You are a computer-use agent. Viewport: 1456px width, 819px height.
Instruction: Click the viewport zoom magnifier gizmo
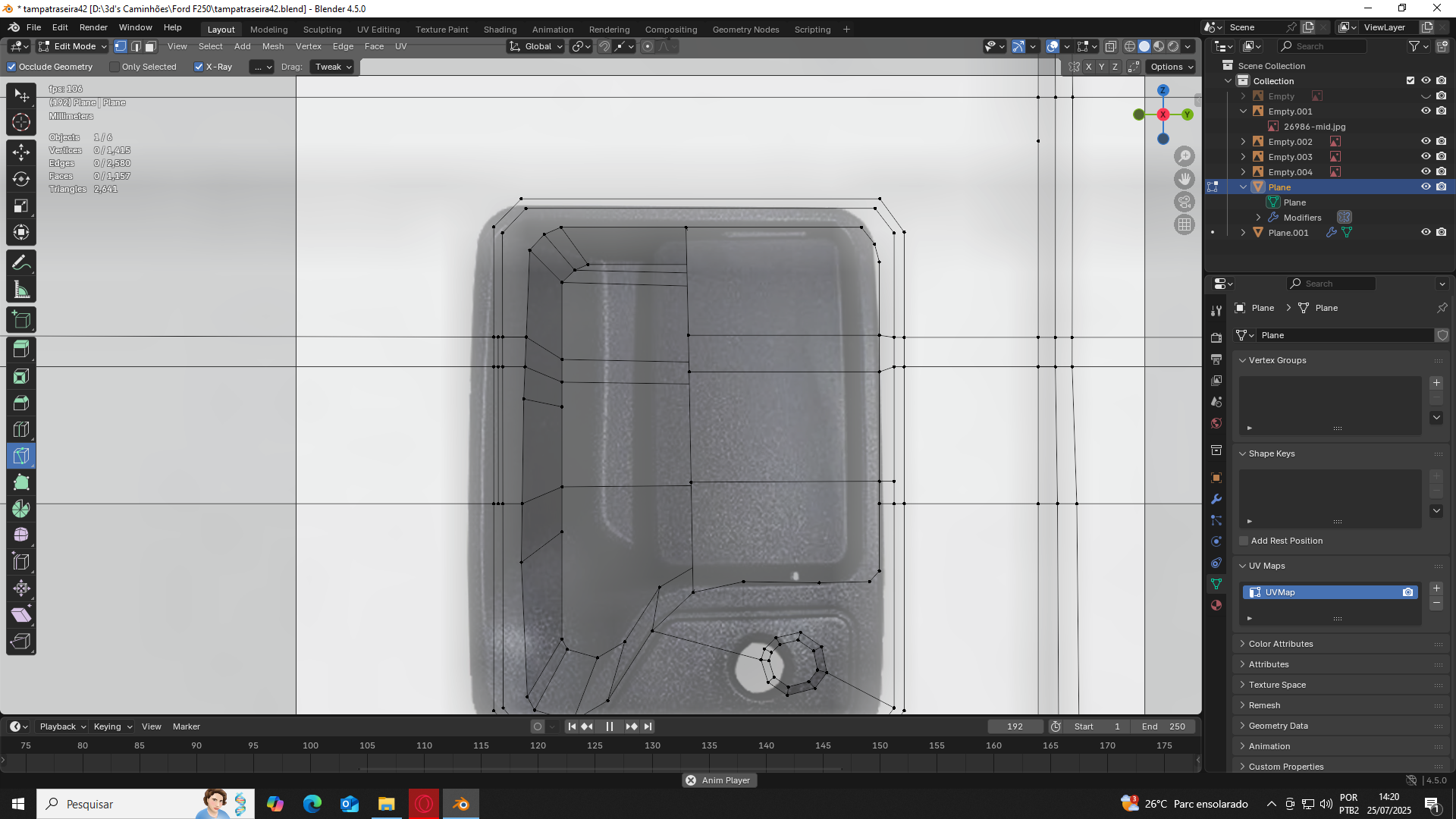(1185, 156)
